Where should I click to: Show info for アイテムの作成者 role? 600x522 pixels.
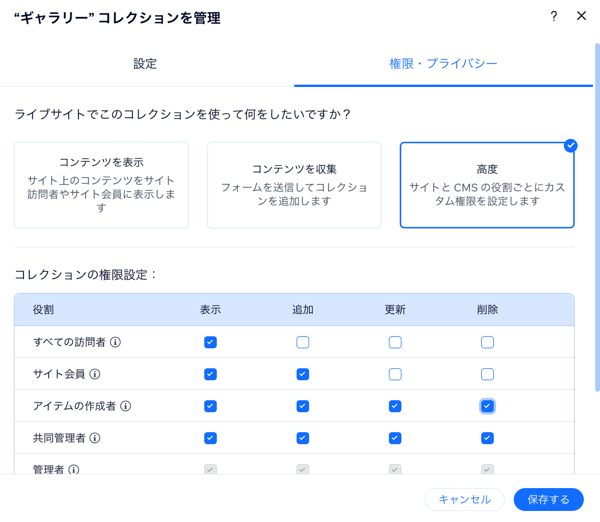click(126, 406)
